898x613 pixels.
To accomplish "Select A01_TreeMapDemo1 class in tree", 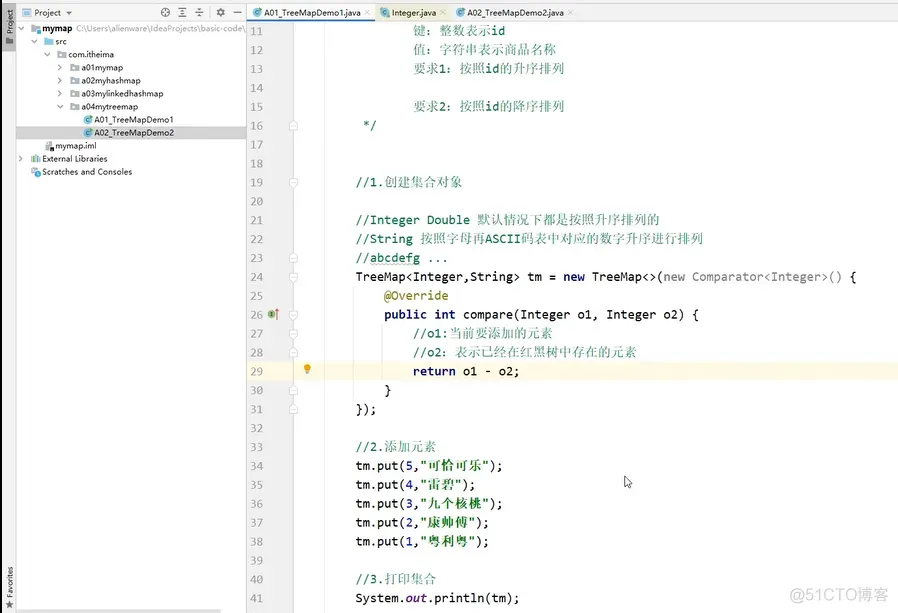I will coord(133,120).
